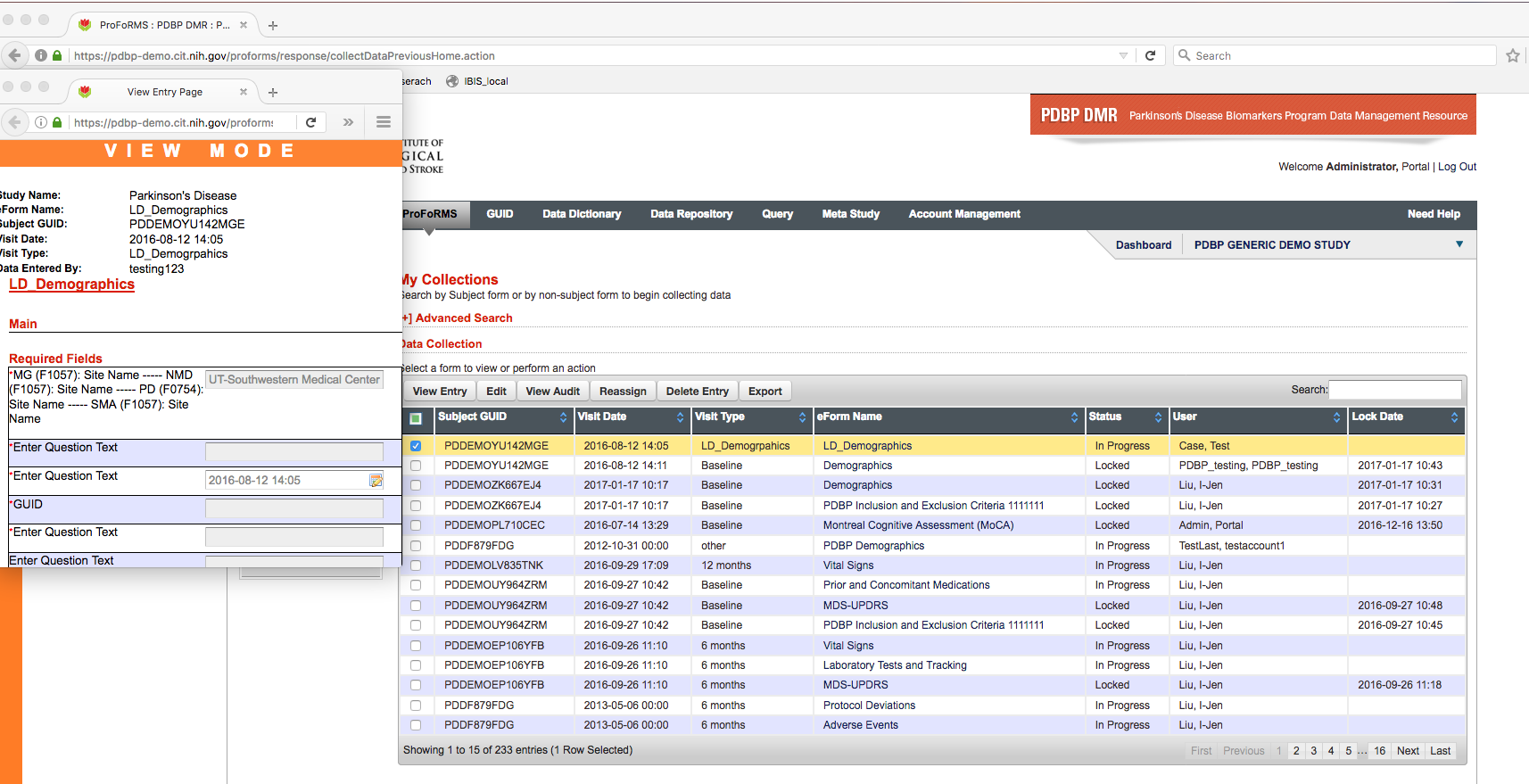Viewport: 1529px width, 784px height.
Task: Click the Delete Entry button
Action: 698,392
